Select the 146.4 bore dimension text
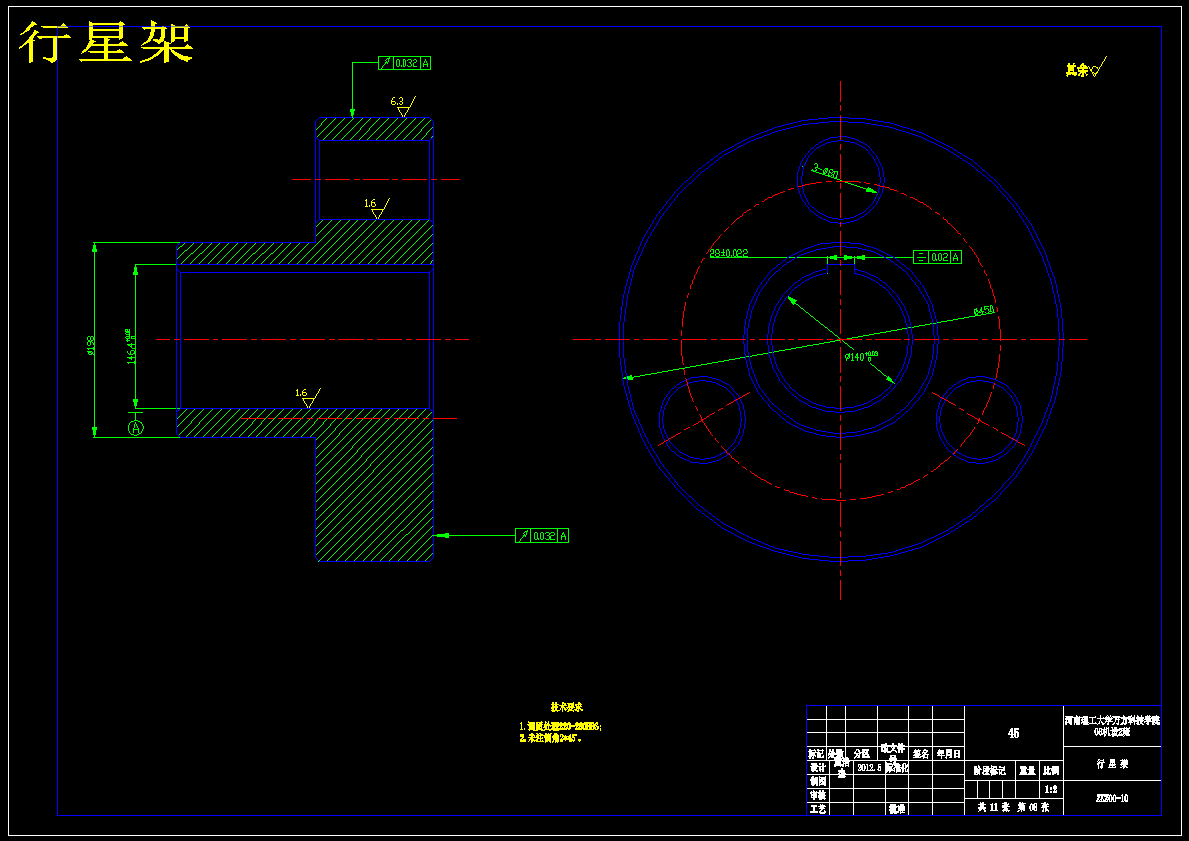 pos(130,347)
